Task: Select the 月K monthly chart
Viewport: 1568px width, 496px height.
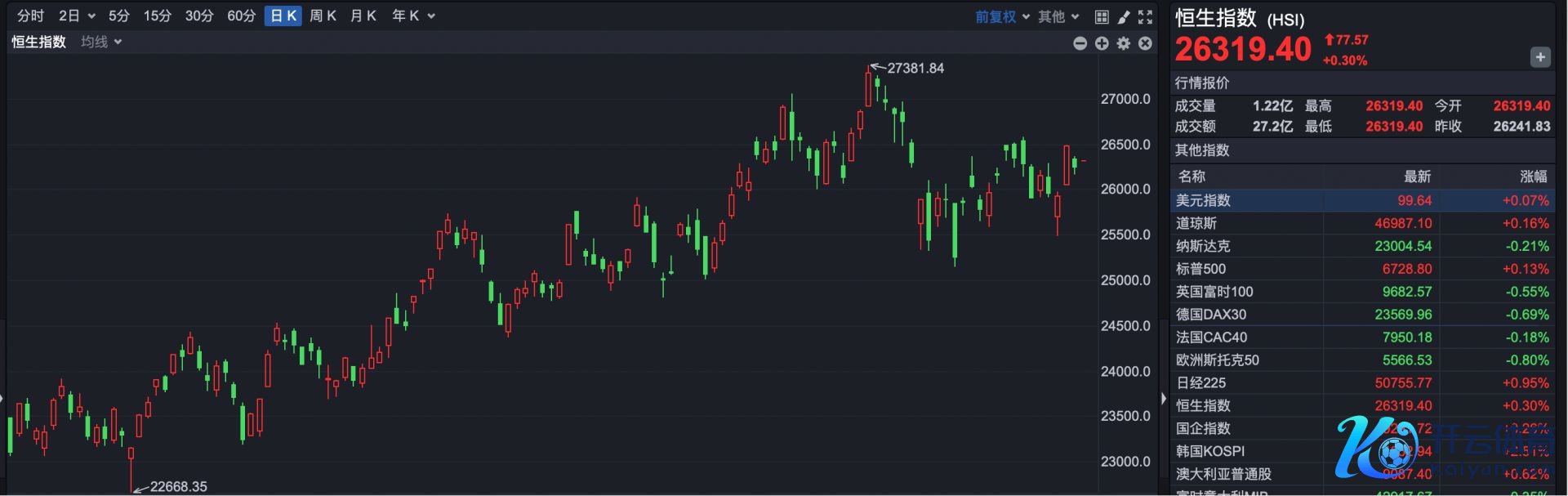Action: tap(363, 16)
